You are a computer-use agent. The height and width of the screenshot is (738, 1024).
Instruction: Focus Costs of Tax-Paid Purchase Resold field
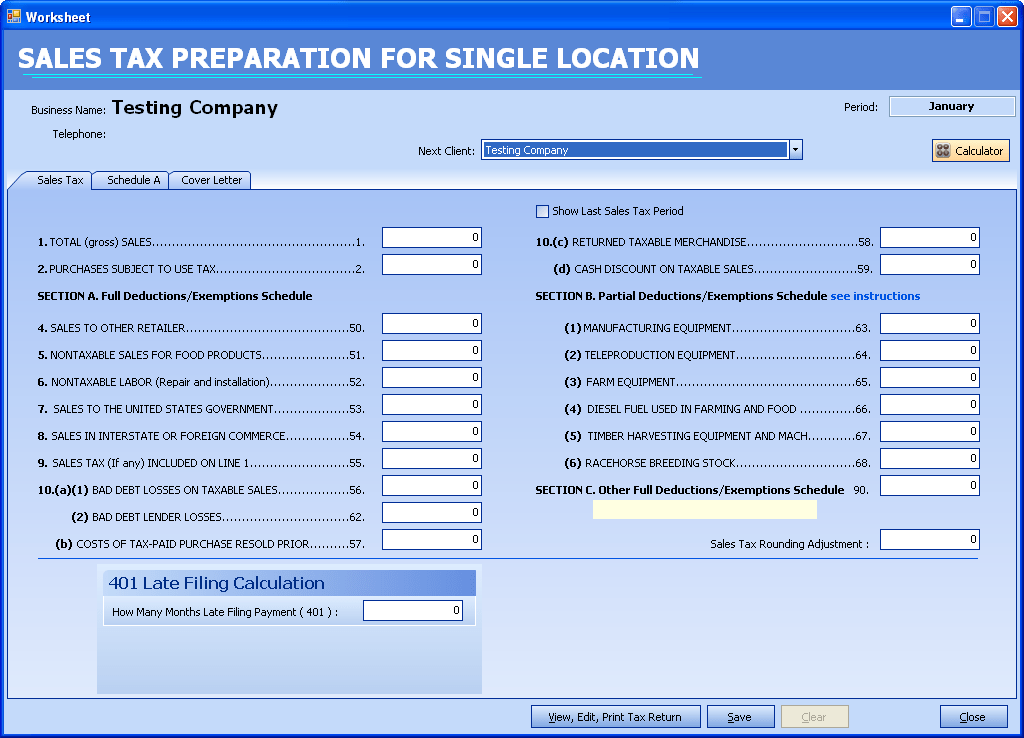click(x=432, y=539)
